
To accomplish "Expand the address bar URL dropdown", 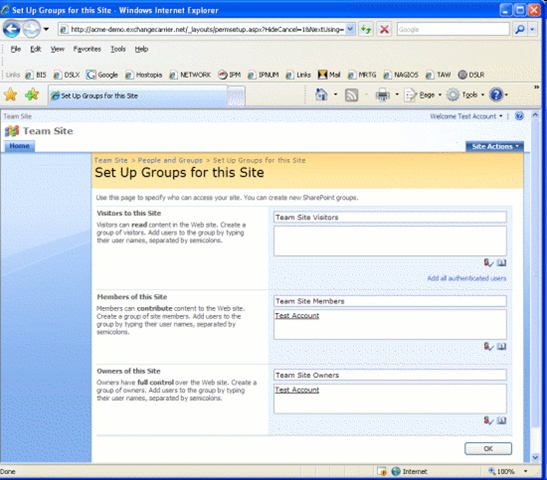I will click(x=351, y=29).
